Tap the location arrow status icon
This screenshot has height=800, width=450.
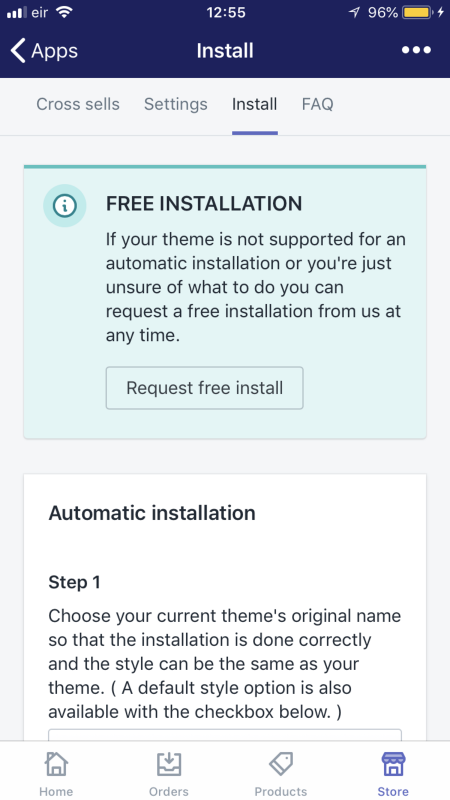tap(354, 13)
